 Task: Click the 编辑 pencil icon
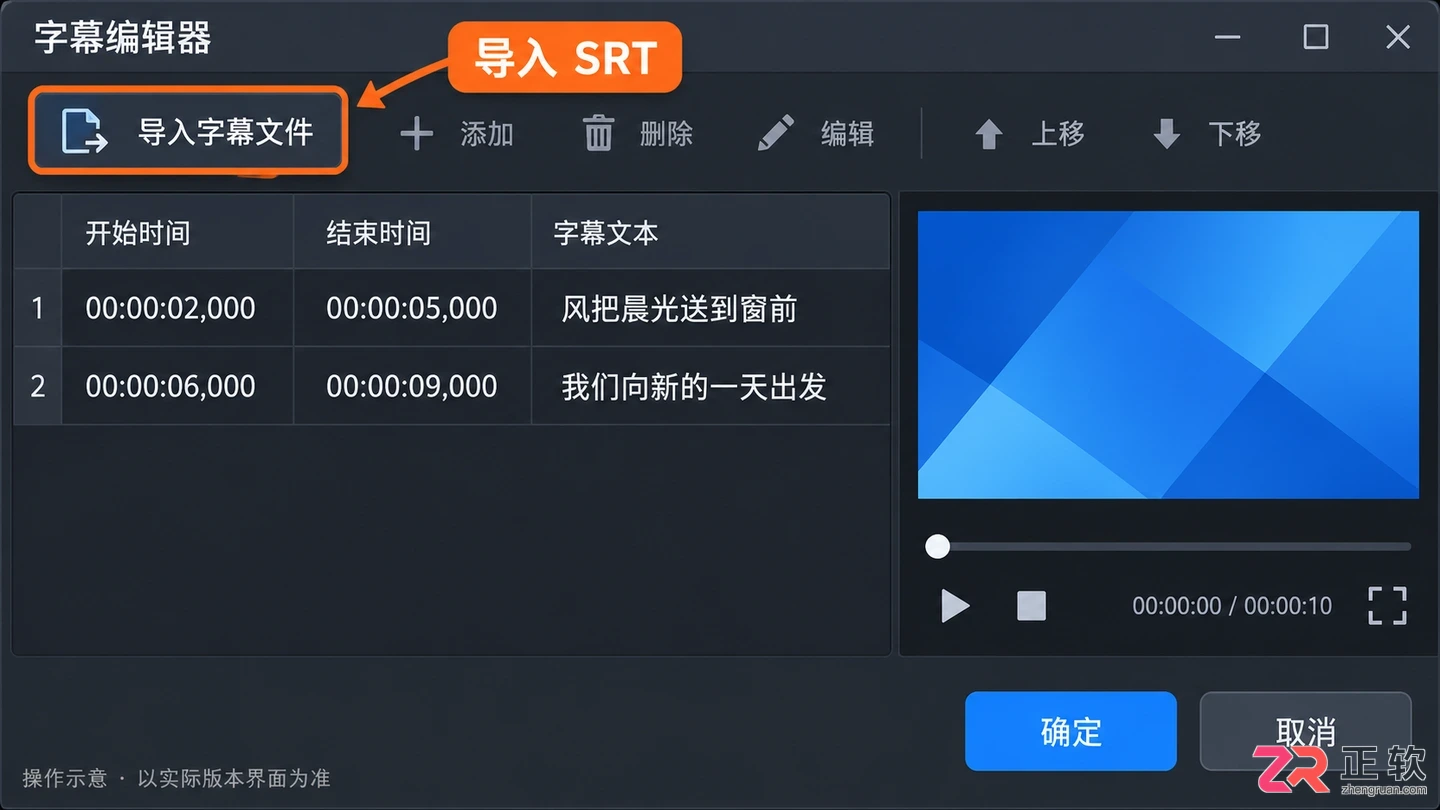pos(775,133)
